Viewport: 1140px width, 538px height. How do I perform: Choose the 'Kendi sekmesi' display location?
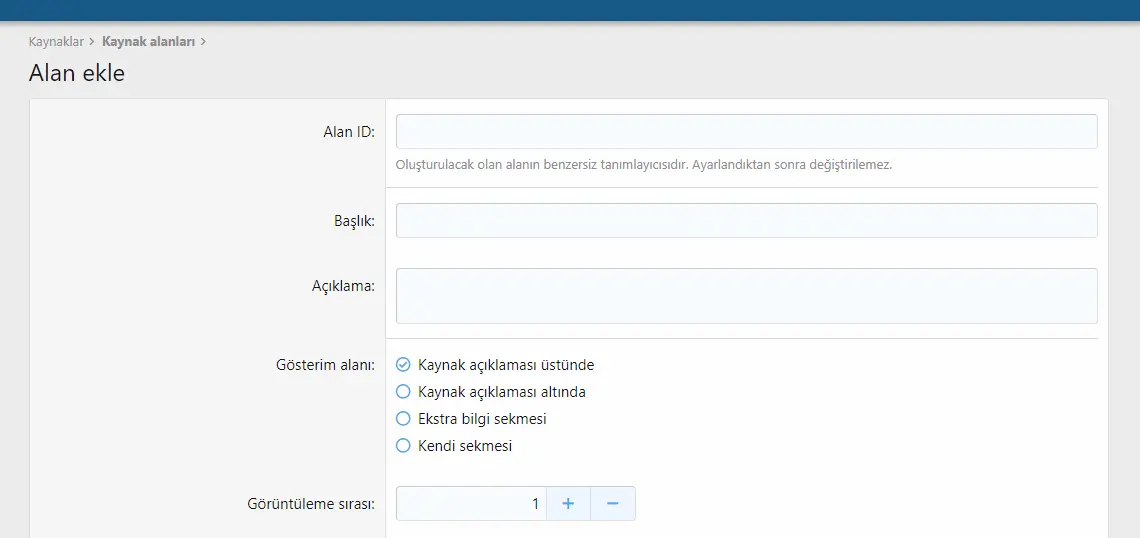coord(404,446)
